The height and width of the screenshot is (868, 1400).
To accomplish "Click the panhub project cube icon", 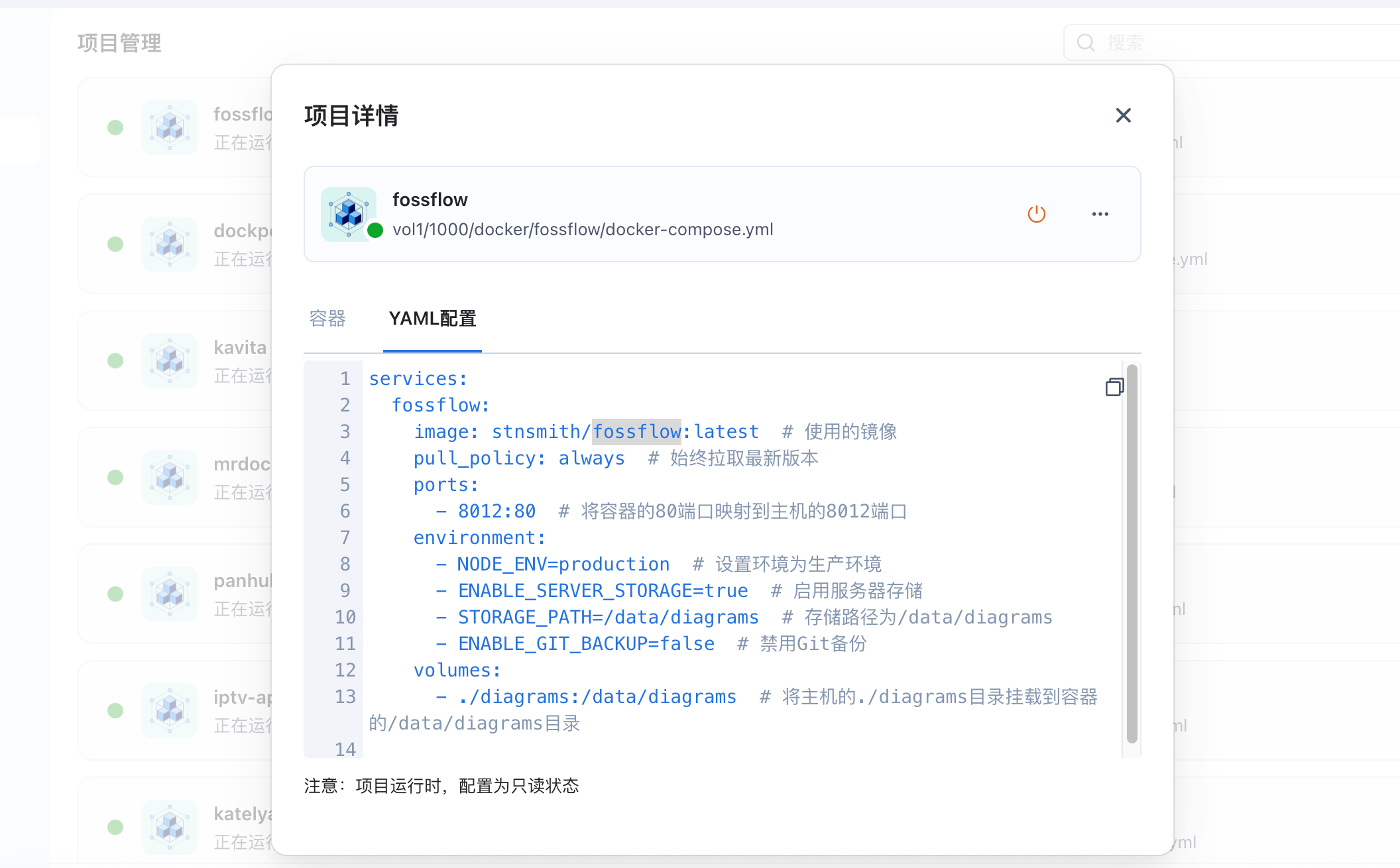I will pyautogui.click(x=170, y=594).
